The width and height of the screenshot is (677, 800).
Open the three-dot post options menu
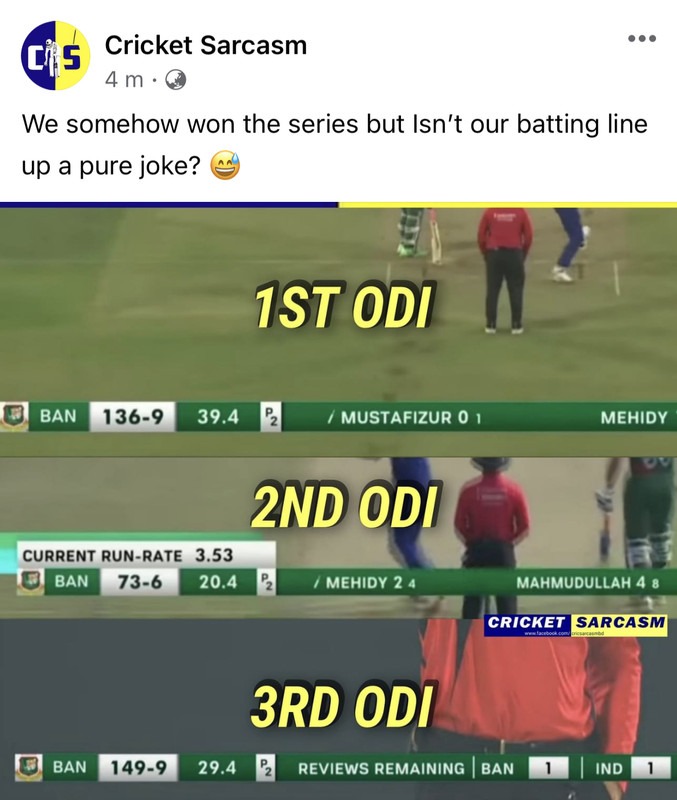[642, 38]
